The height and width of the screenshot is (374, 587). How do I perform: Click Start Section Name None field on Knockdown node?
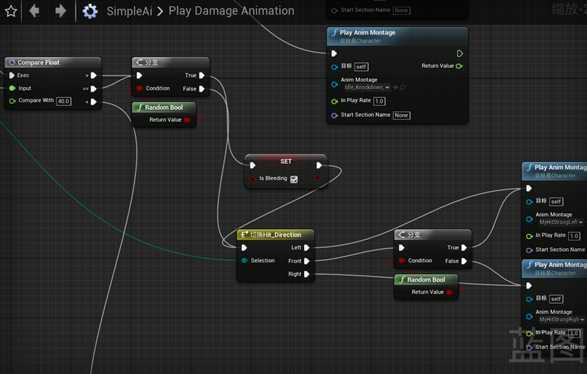tap(401, 115)
